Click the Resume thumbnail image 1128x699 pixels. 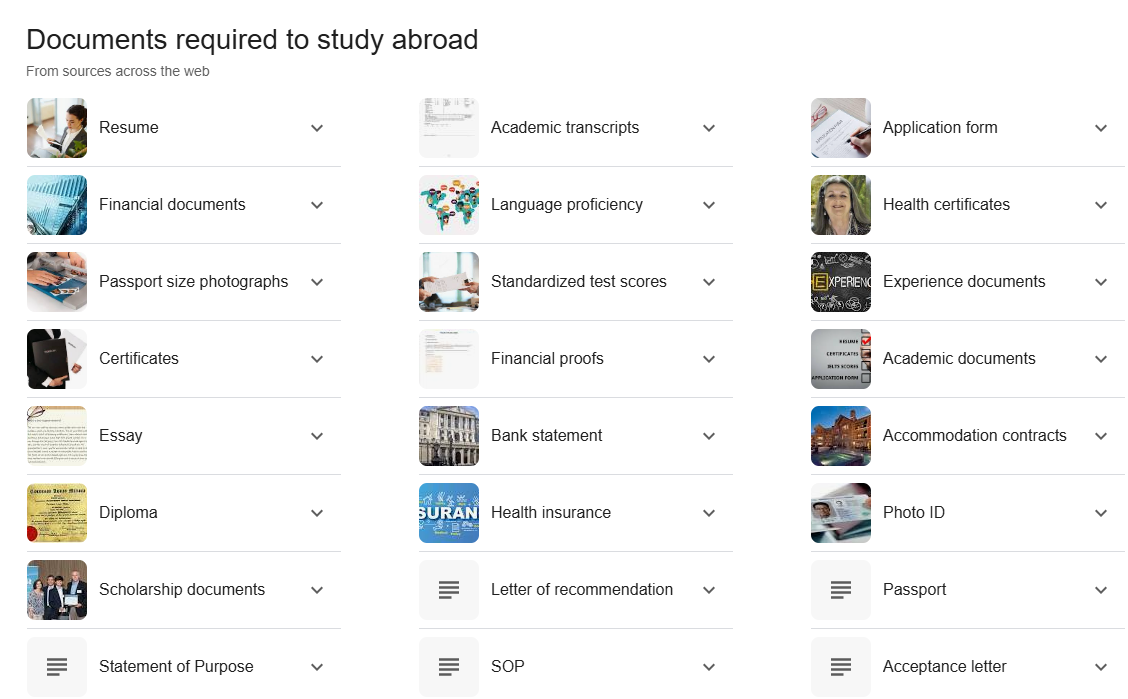pos(57,128)
